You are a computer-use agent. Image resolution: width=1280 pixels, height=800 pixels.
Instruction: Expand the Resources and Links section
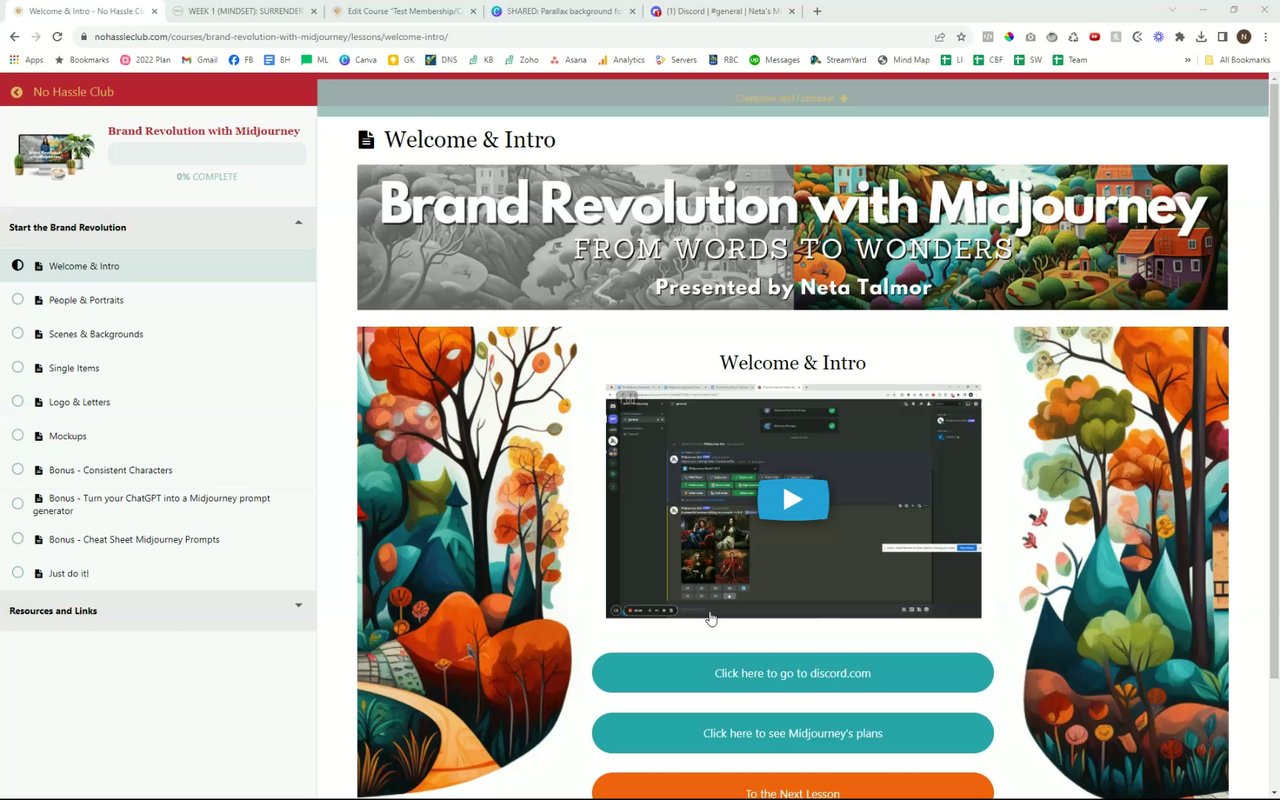coord(298,605)
